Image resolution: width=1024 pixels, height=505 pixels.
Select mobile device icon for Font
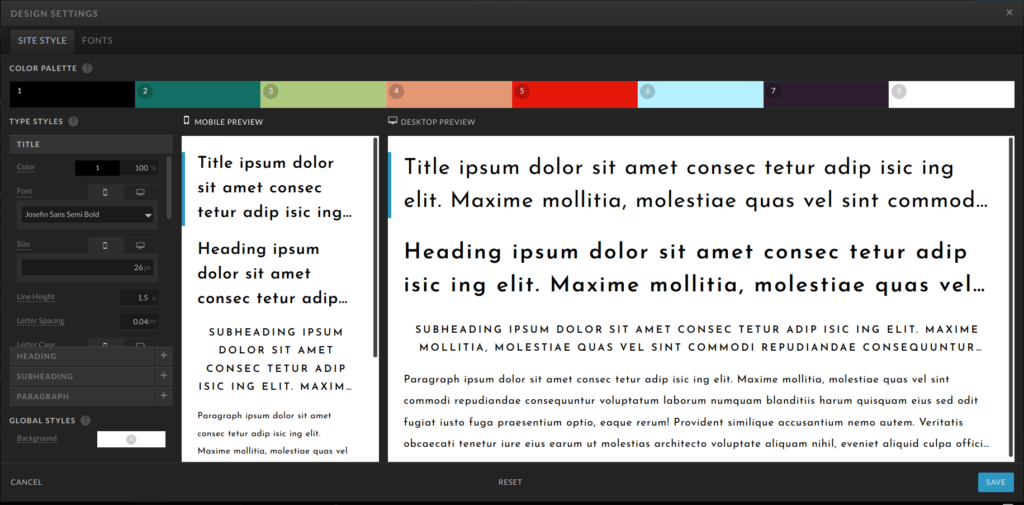105,193
